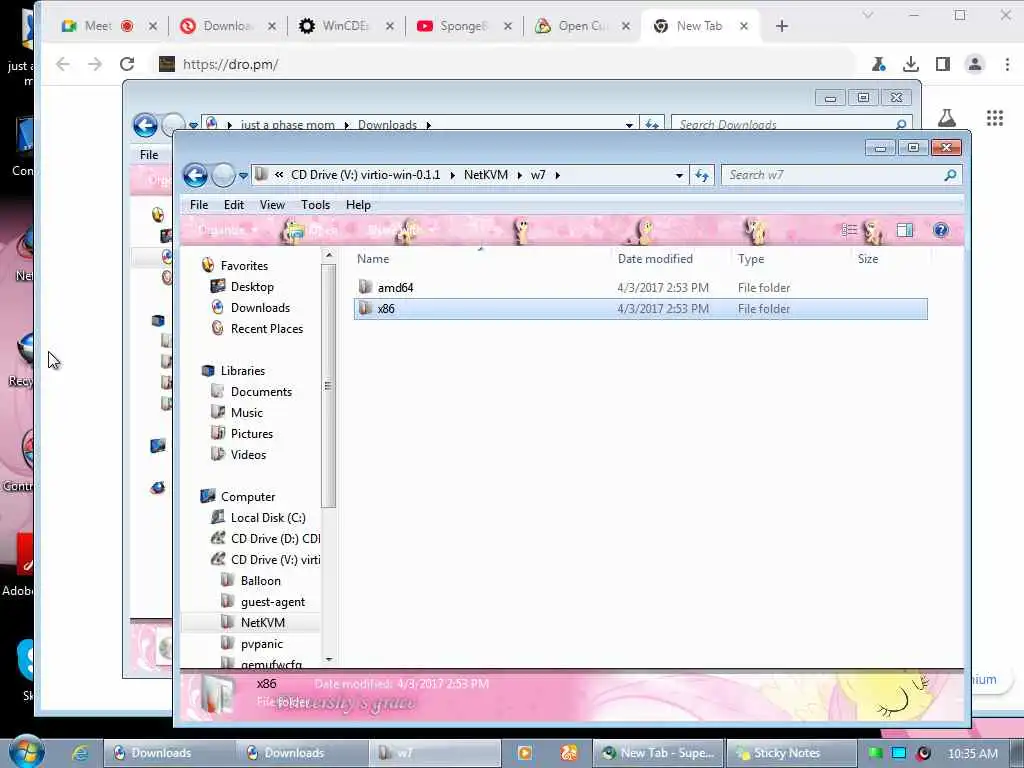Click the Organize toolbar button
This screenshot has width=1024, height=768.
227,231
